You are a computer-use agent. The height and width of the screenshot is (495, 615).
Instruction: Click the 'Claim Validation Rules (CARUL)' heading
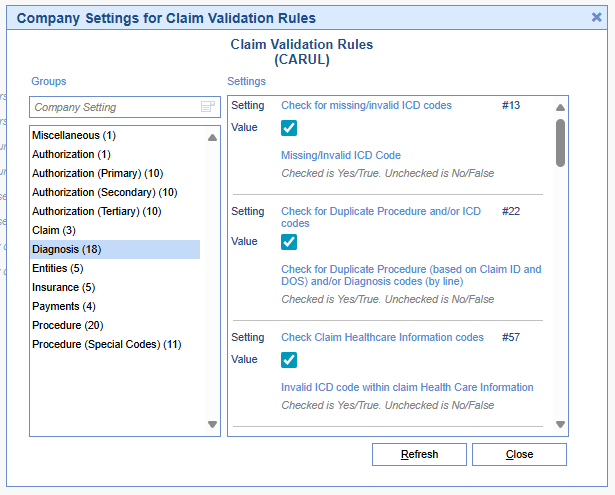click(x=302, y=52)
